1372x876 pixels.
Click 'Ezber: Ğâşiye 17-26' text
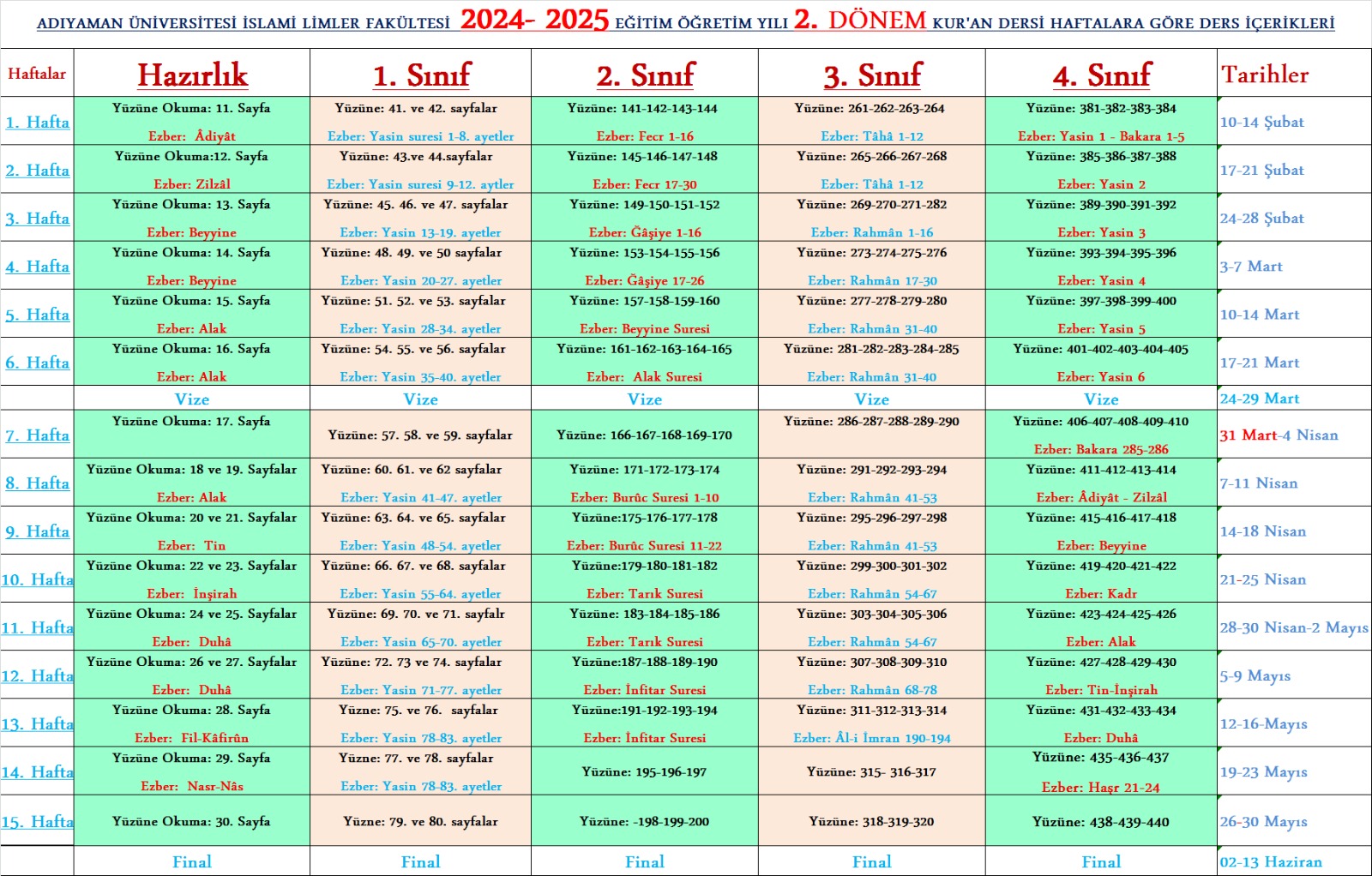644,280
